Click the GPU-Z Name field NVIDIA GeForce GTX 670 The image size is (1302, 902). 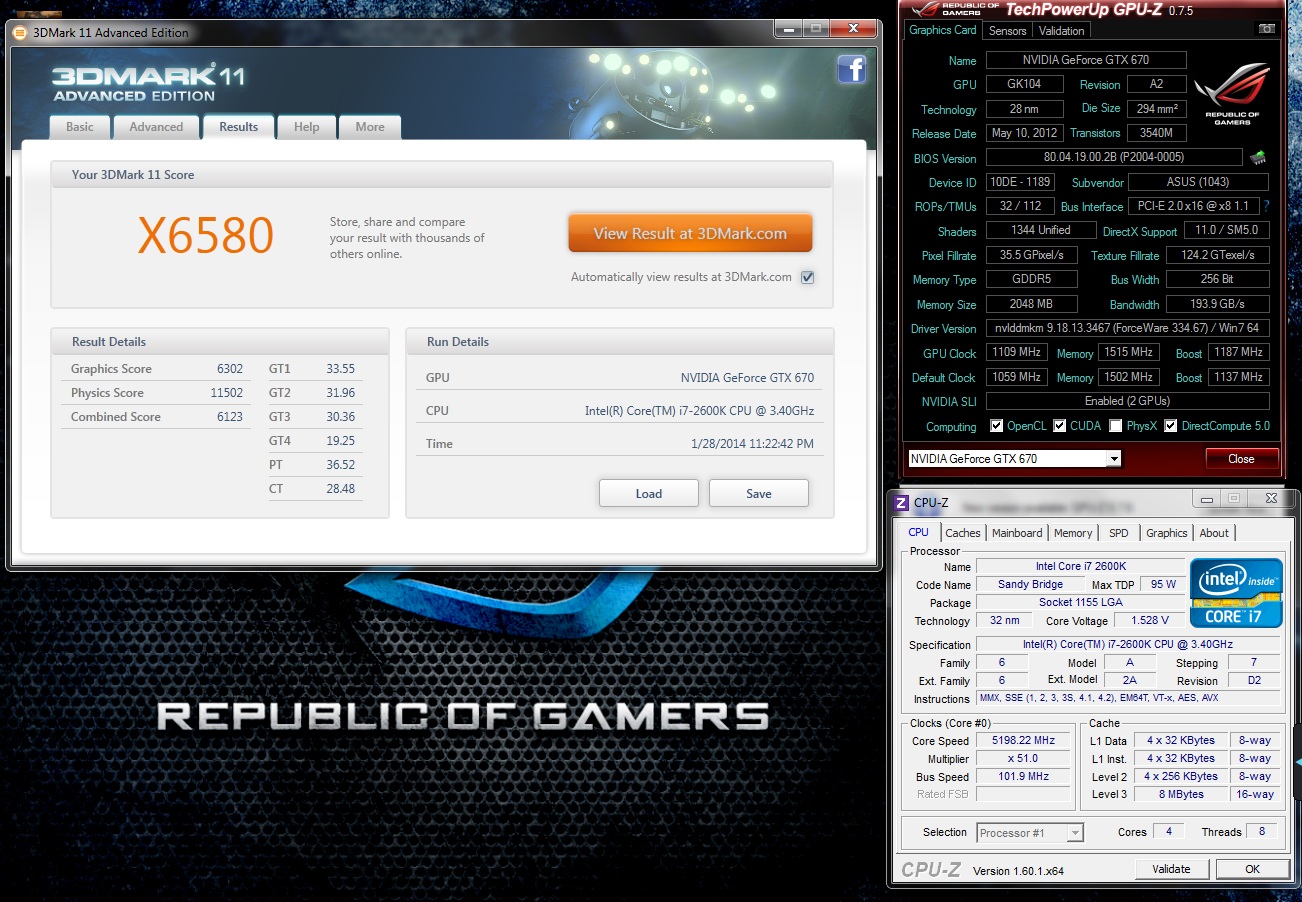click(x=1086, y=60)
